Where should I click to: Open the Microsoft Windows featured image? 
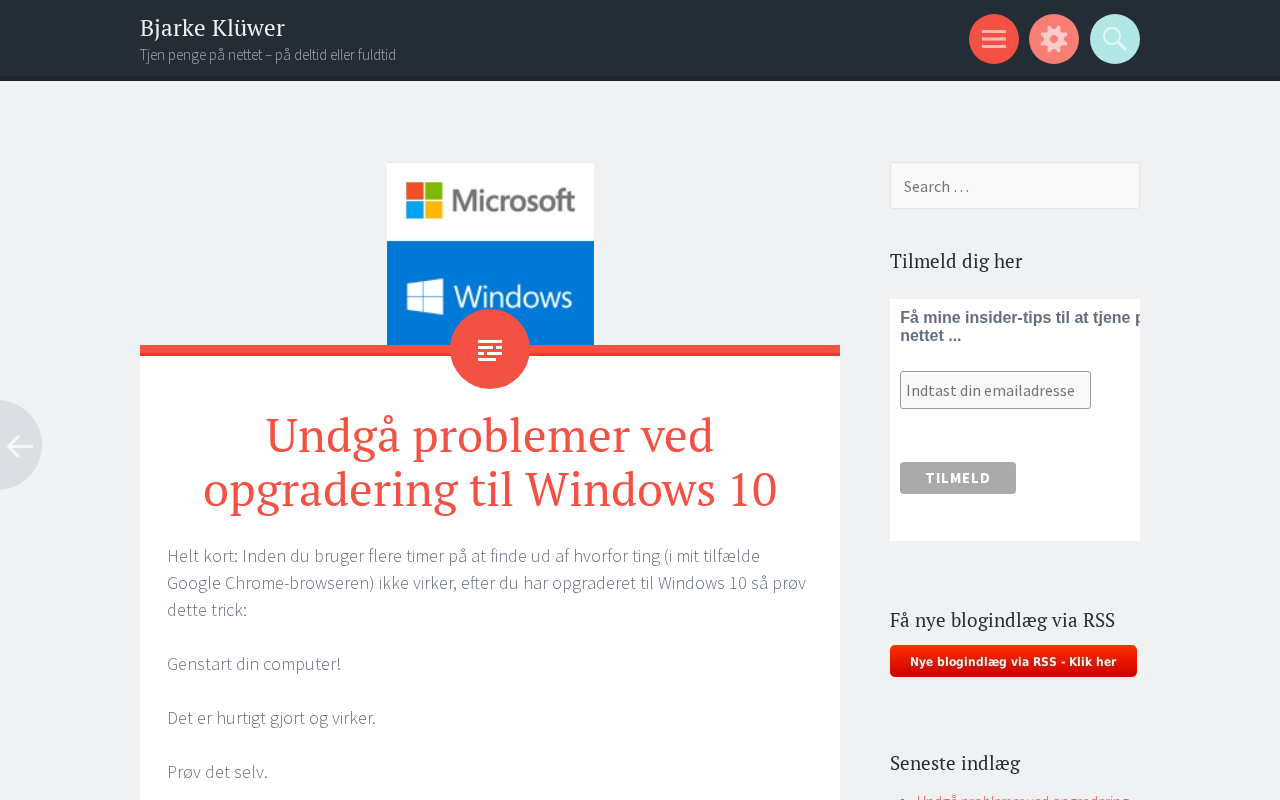490,254
